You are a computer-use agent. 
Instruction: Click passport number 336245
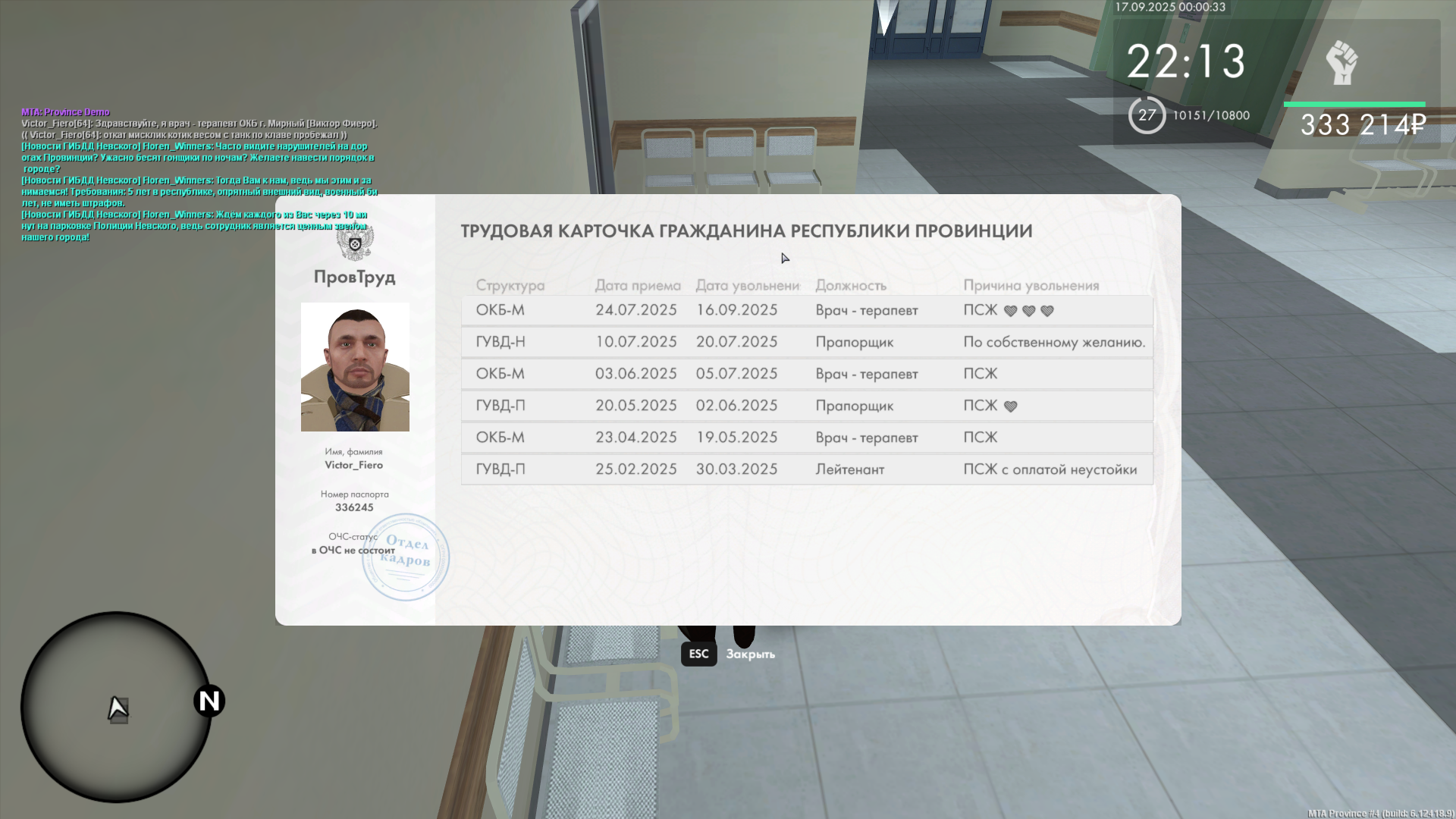point(354,507)
